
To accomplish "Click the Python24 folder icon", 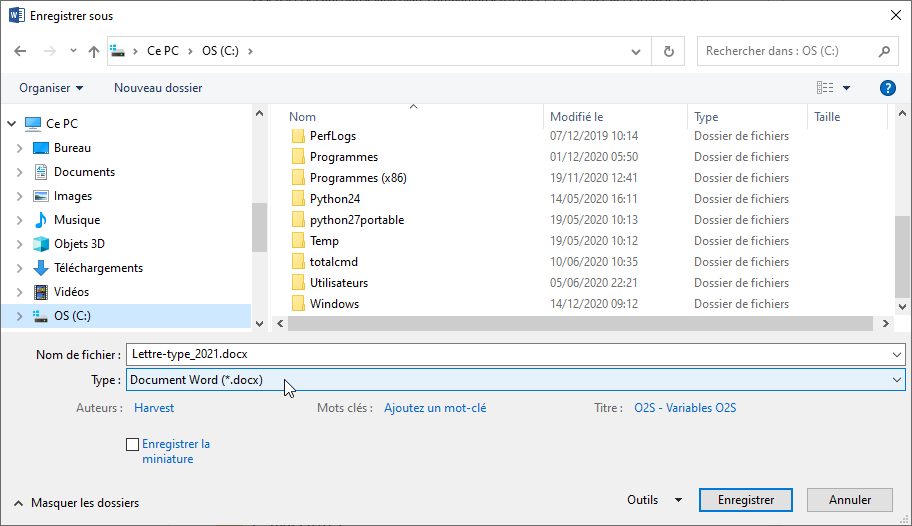I will click(x=298, y=199).
